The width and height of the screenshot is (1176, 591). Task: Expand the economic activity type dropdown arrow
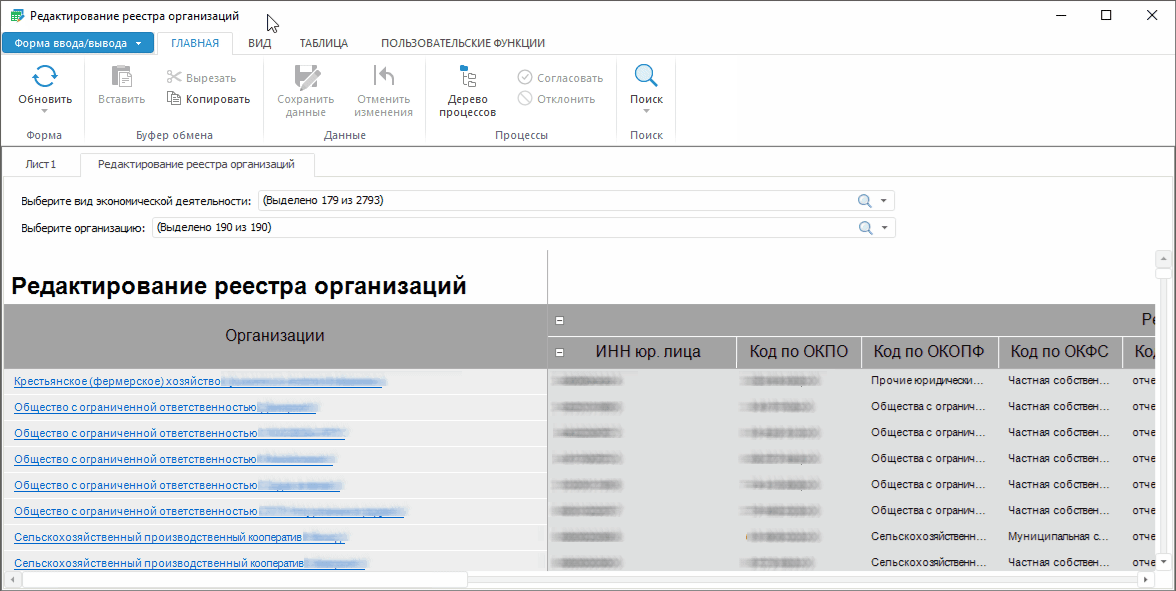click(884, 201)
